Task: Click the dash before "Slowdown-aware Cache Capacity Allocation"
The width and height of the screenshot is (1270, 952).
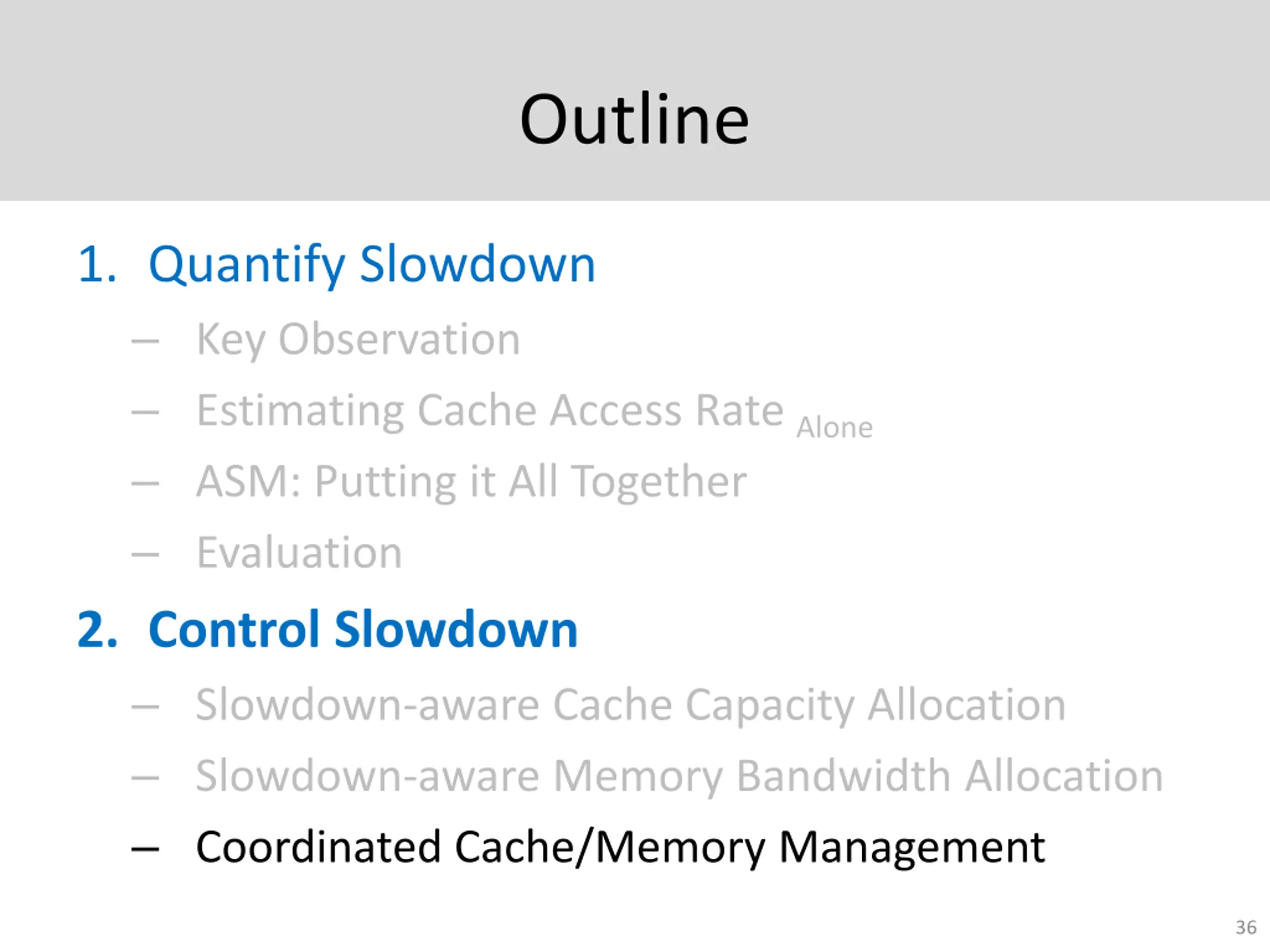Action: coord(145,707)
